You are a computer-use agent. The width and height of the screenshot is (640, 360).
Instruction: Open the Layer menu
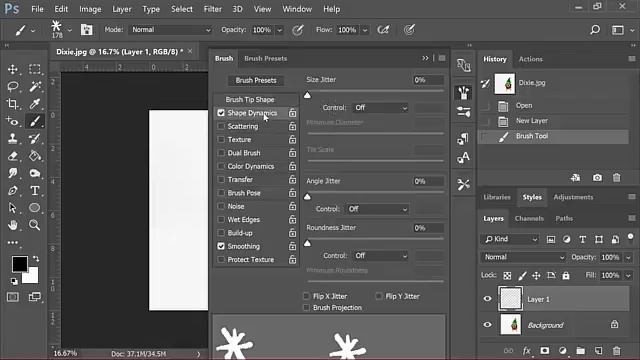coord(122,9)
